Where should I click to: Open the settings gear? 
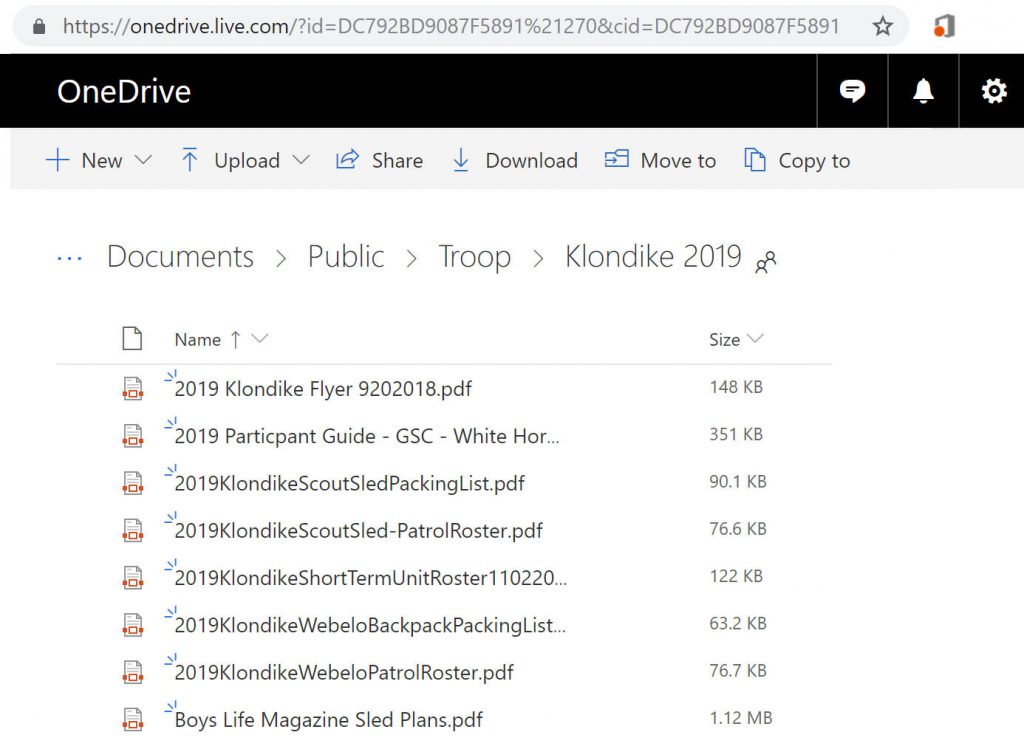click(x=993, y=91)
